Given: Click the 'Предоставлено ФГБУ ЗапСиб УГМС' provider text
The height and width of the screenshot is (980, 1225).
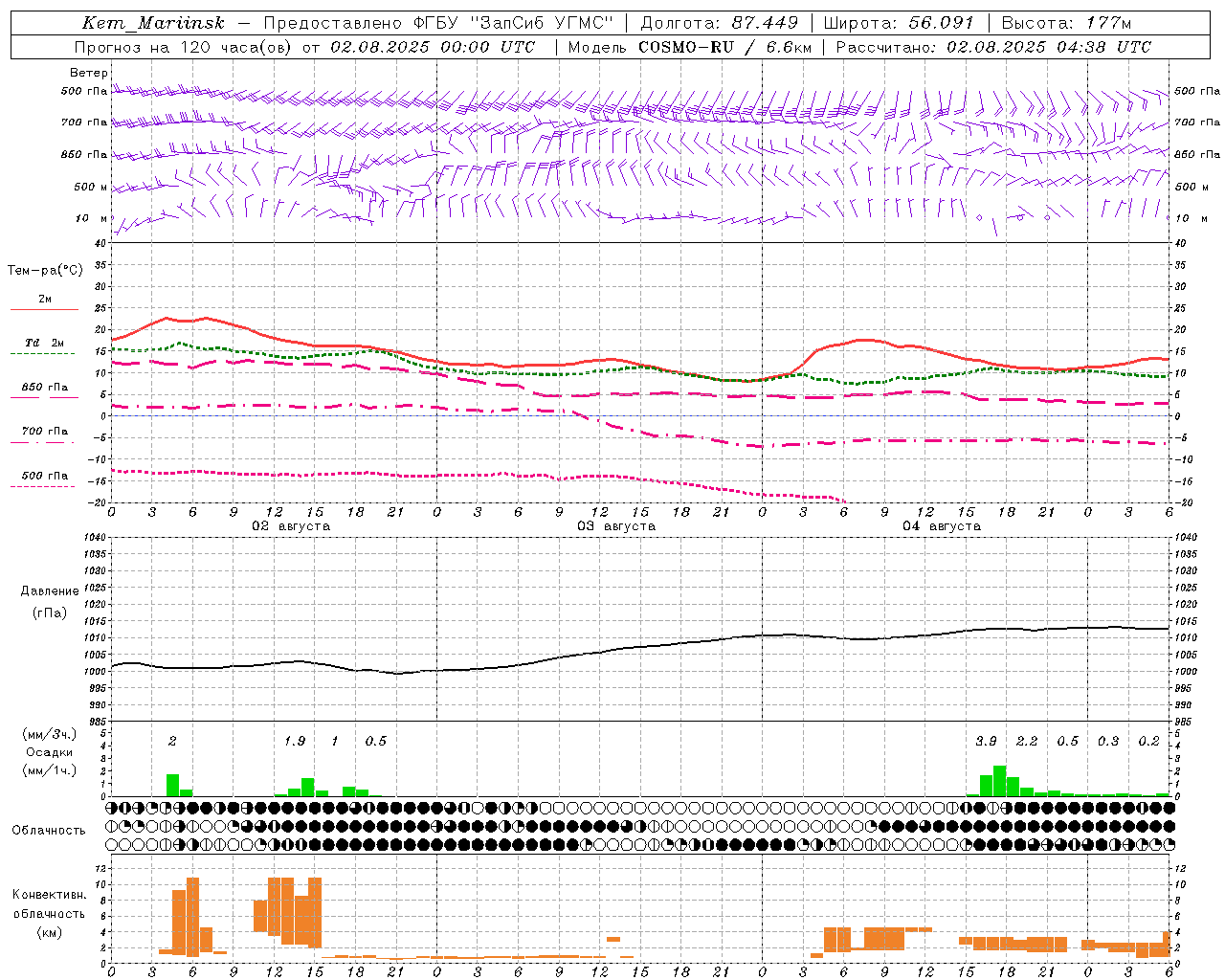Looking at the screenshot, I should 438,23.
